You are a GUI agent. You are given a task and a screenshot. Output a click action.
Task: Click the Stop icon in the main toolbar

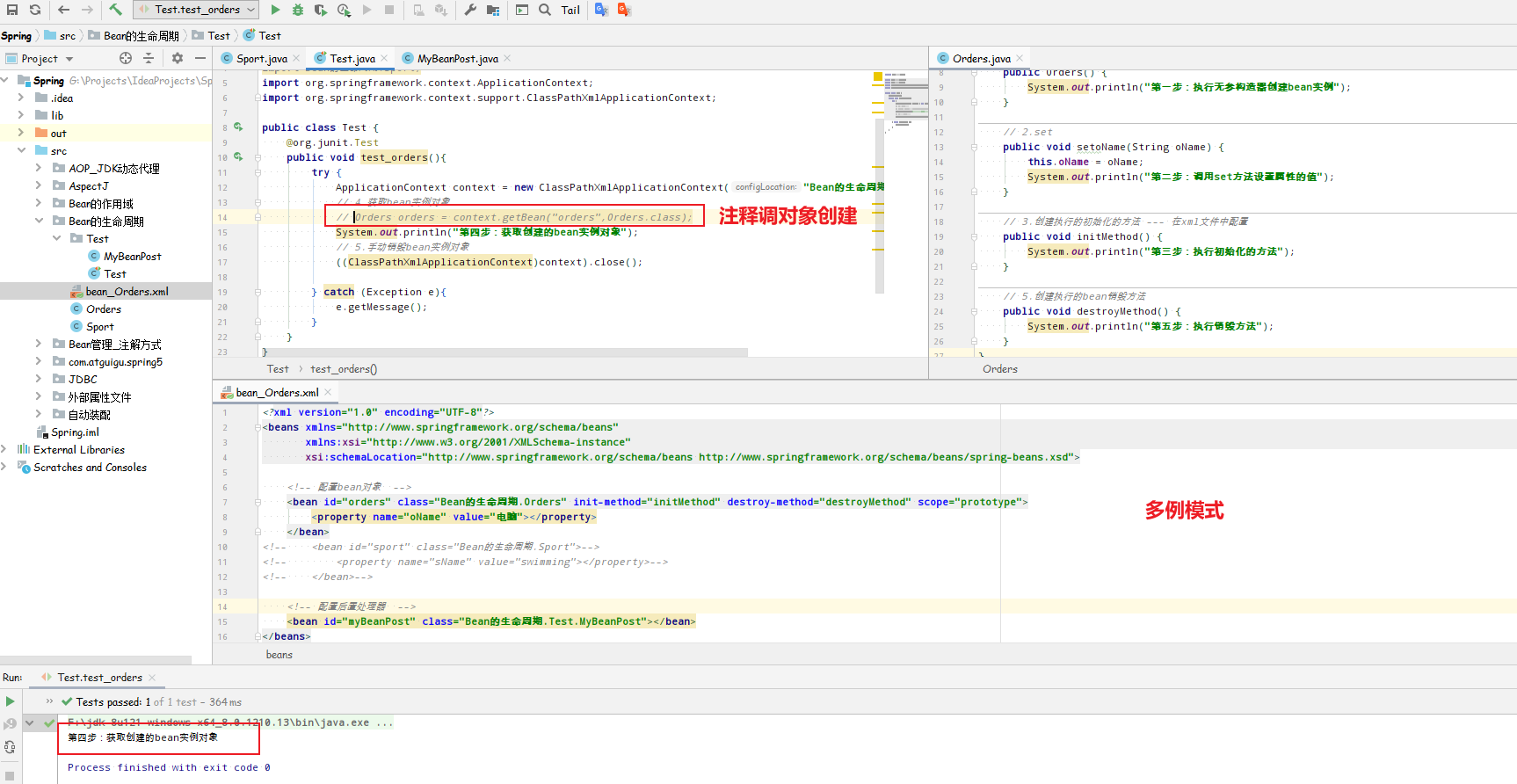coord(389,10)
